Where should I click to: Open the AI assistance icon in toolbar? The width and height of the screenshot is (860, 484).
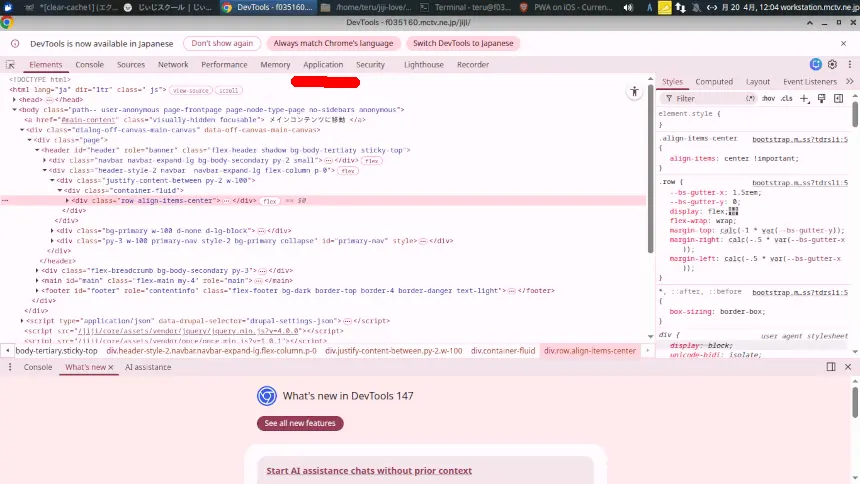click(x=816, y=64)
